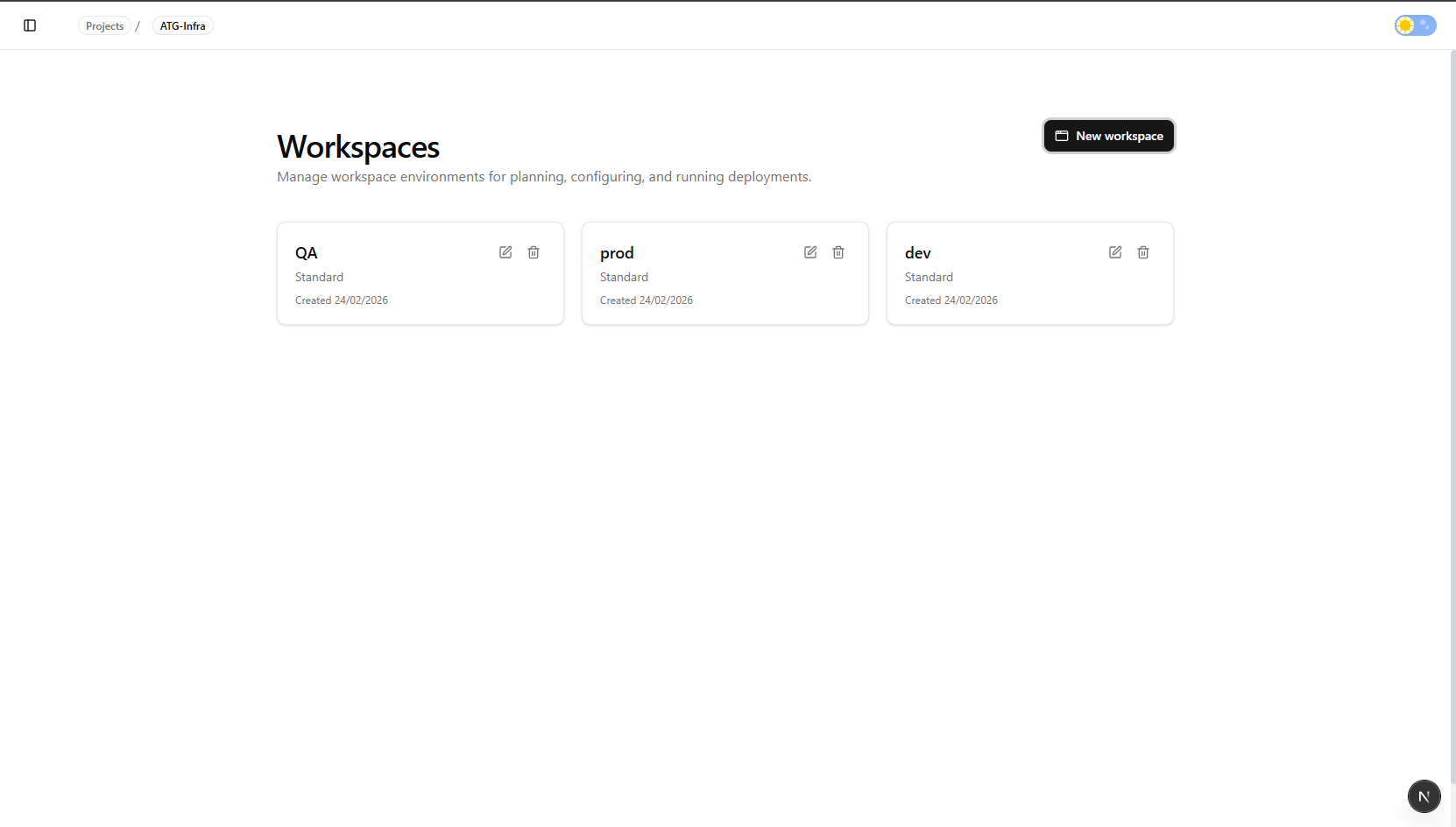1456x827 pixels.
Task: Delete the prod workspace
Action: [838, 252]
